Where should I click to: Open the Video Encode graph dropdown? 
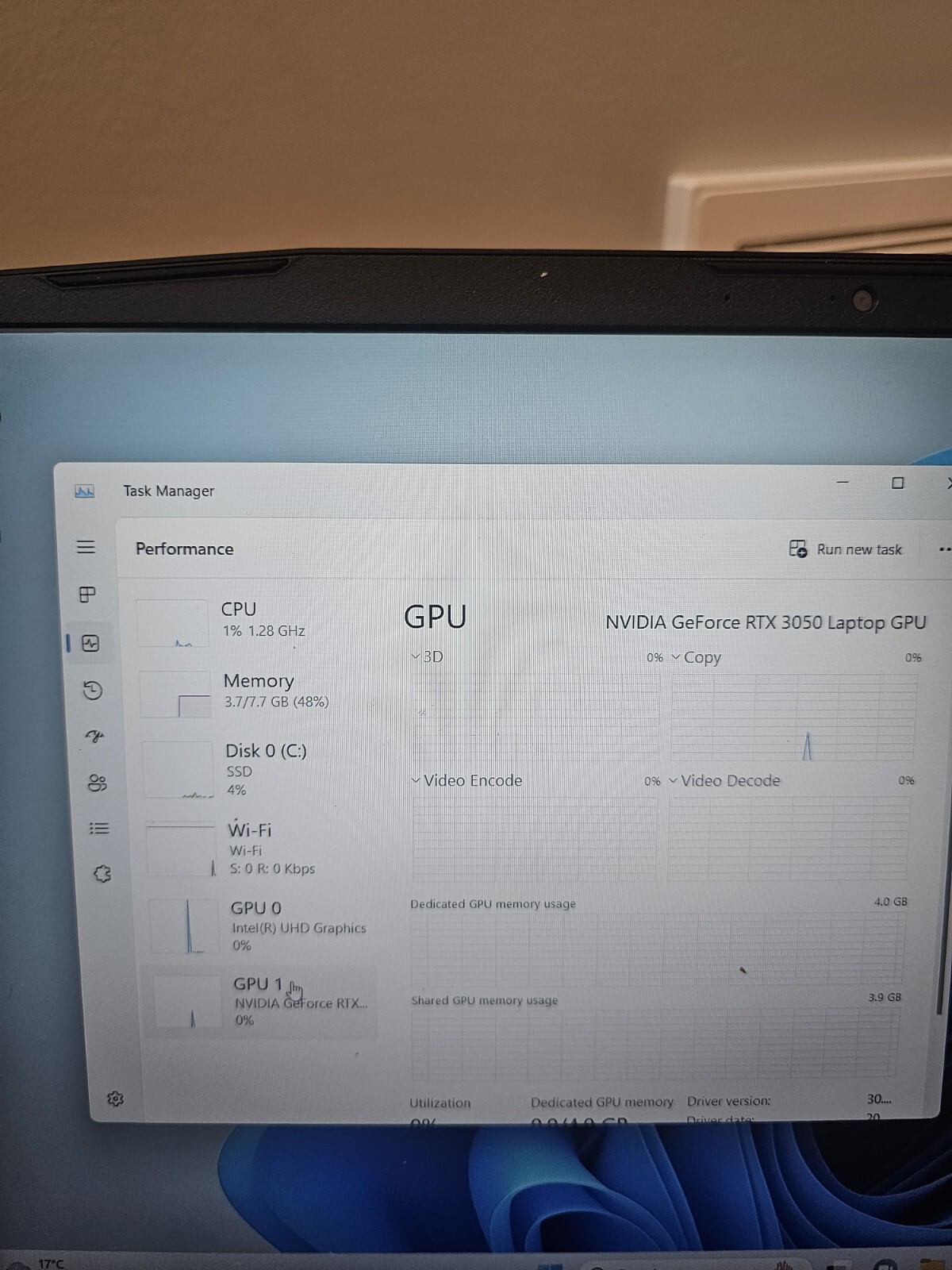click(466, 780)
